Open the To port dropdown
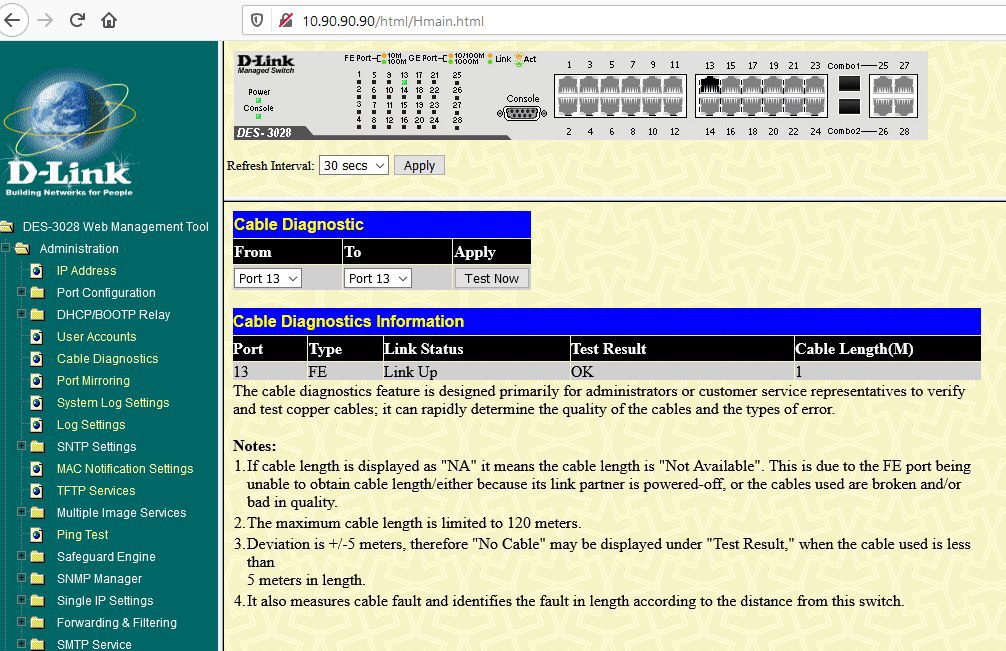Image resolution: width=1006 pixels, height=651 pixels. (377, 278)
